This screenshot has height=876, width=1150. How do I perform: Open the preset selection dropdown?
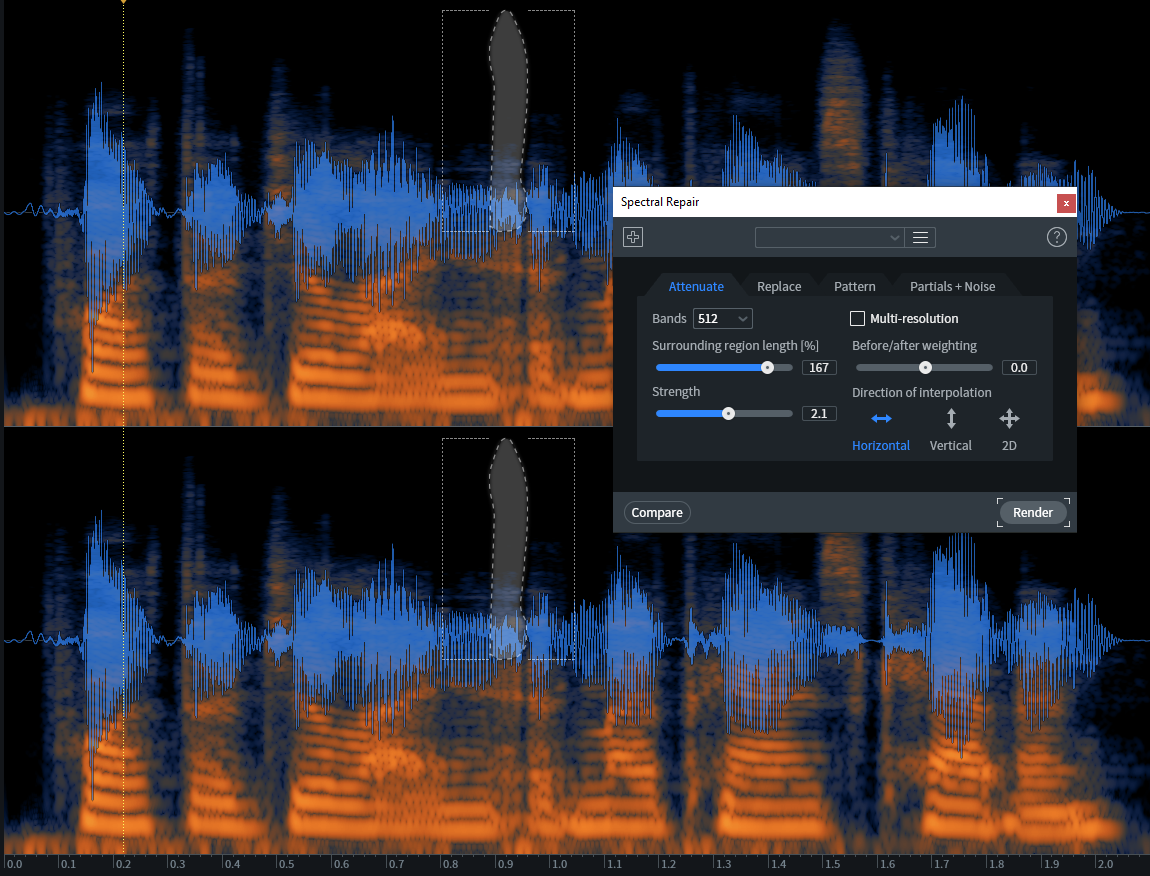(829, 238)
